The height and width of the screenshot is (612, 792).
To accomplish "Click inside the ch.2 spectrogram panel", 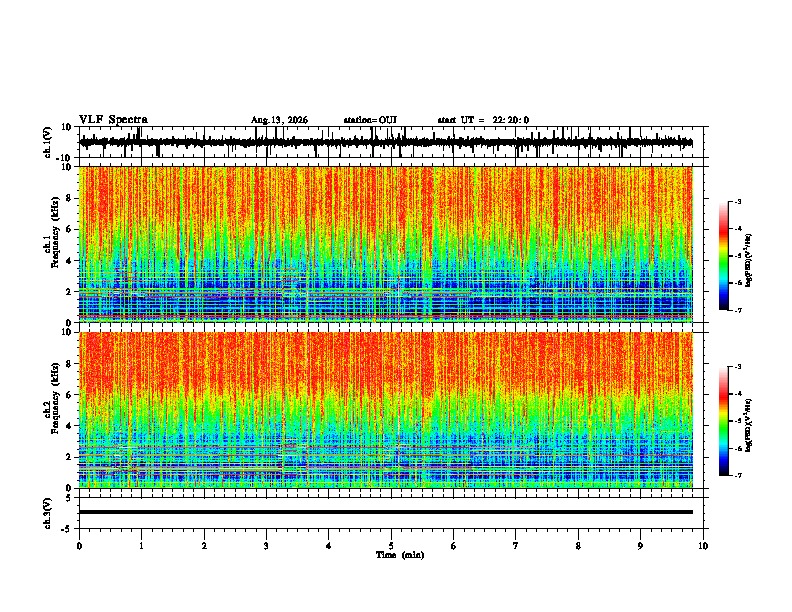I will tap(386, 410).
